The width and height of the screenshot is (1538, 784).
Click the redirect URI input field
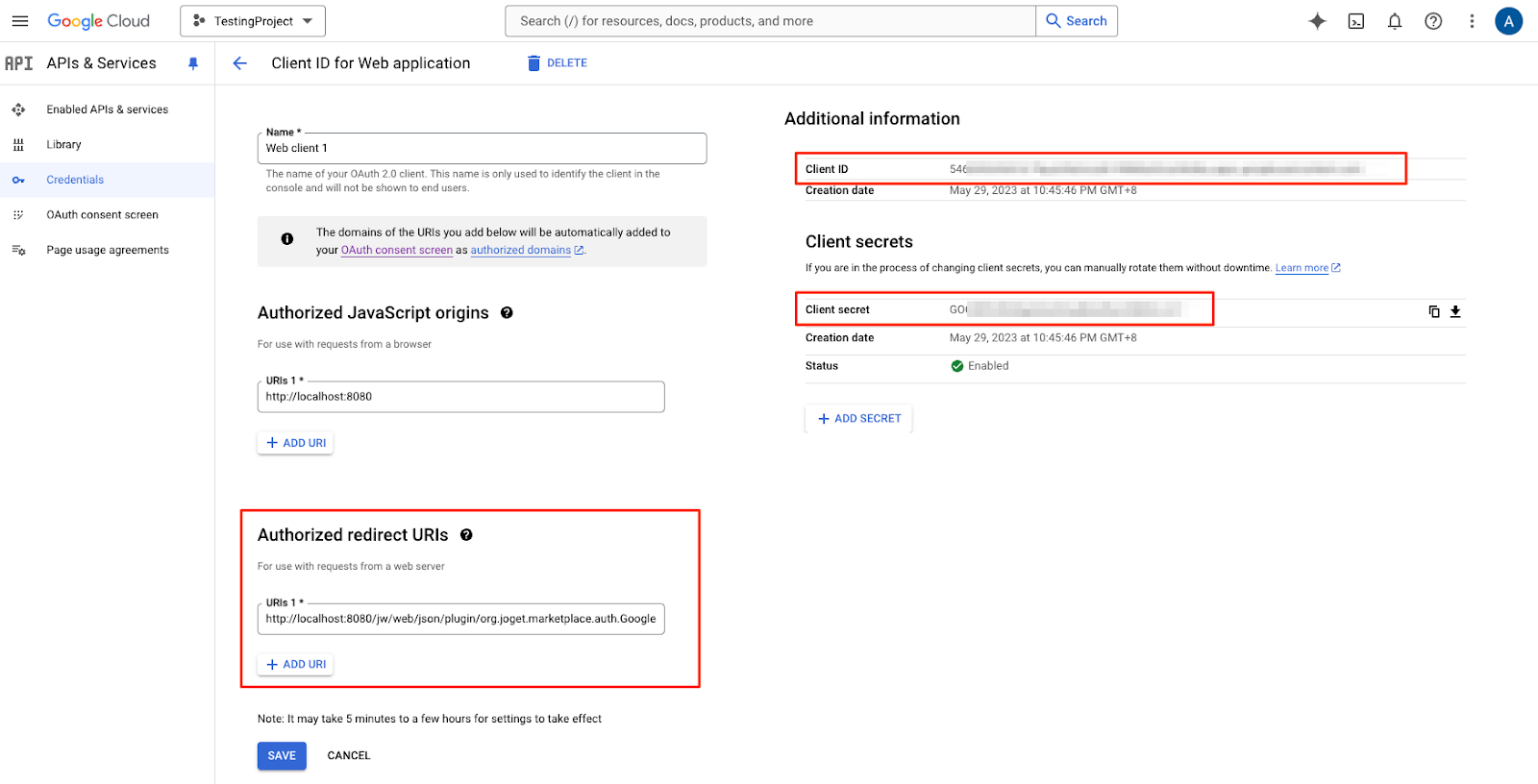[x=461, y=619]
